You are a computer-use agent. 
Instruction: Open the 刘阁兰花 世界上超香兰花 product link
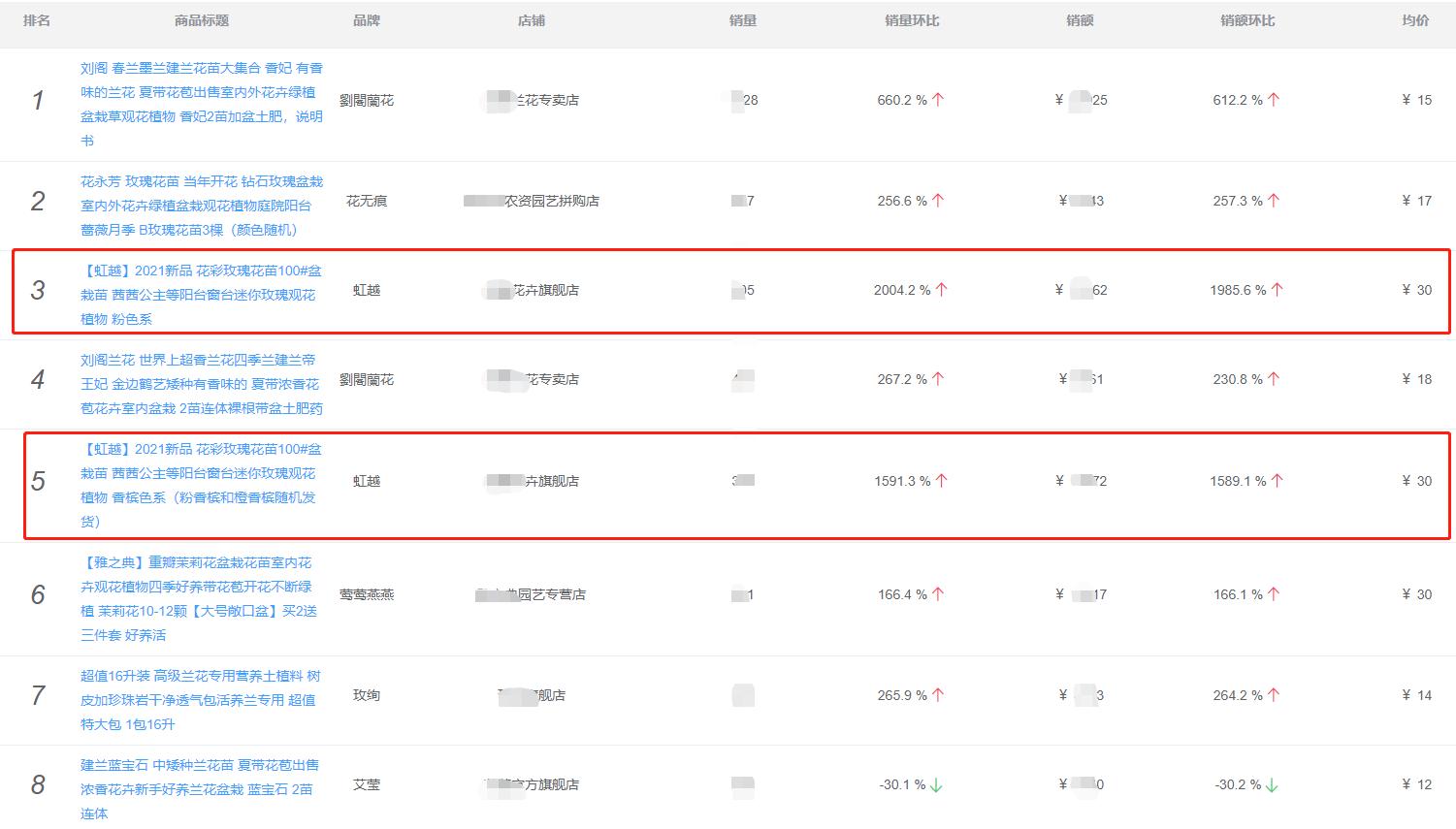pos(202,384)
